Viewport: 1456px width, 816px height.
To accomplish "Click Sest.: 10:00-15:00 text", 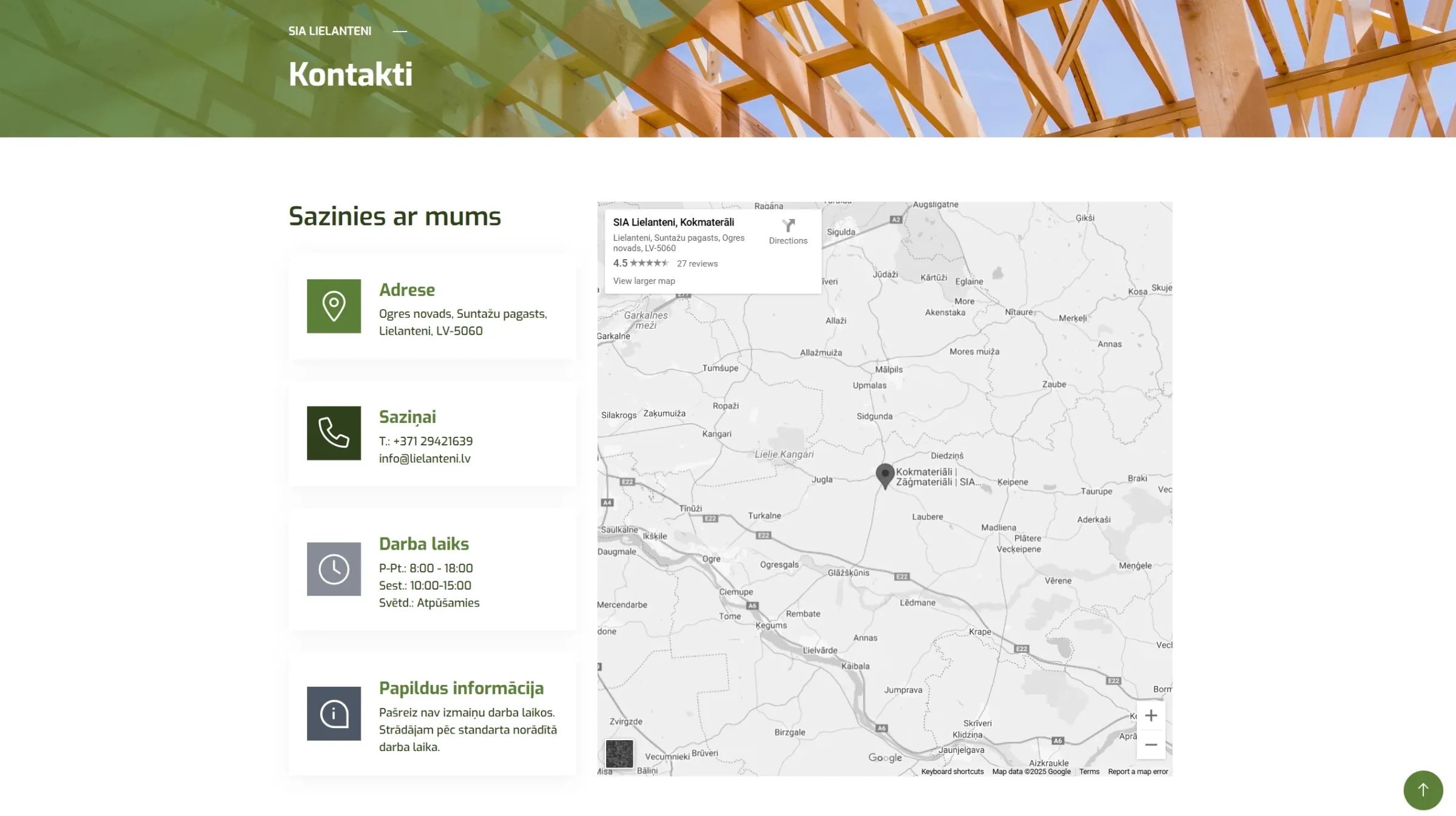I will coord(425,585).
